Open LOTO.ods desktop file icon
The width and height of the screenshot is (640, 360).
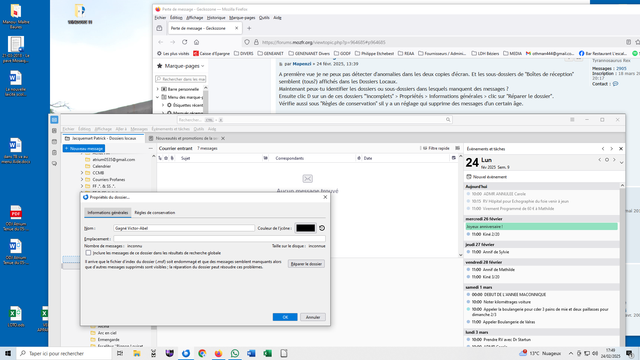(x=16, y=317)
